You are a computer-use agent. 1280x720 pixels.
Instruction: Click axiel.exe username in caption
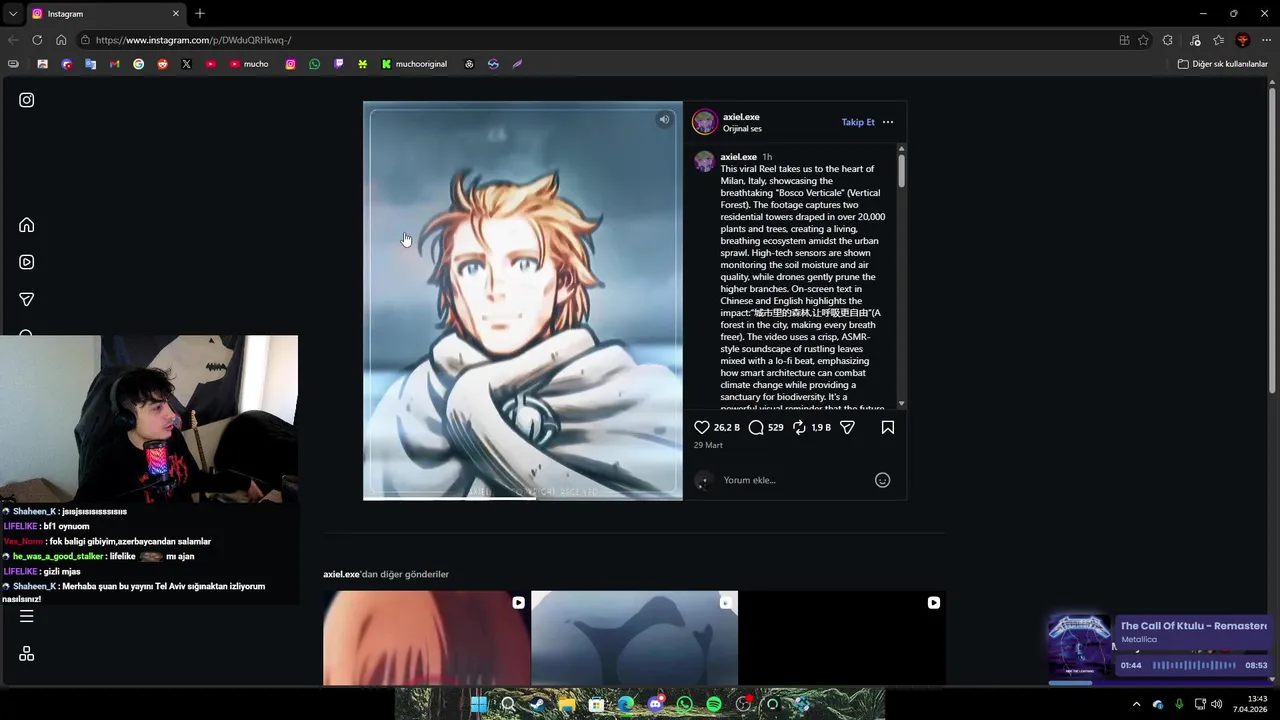point(738,157)
